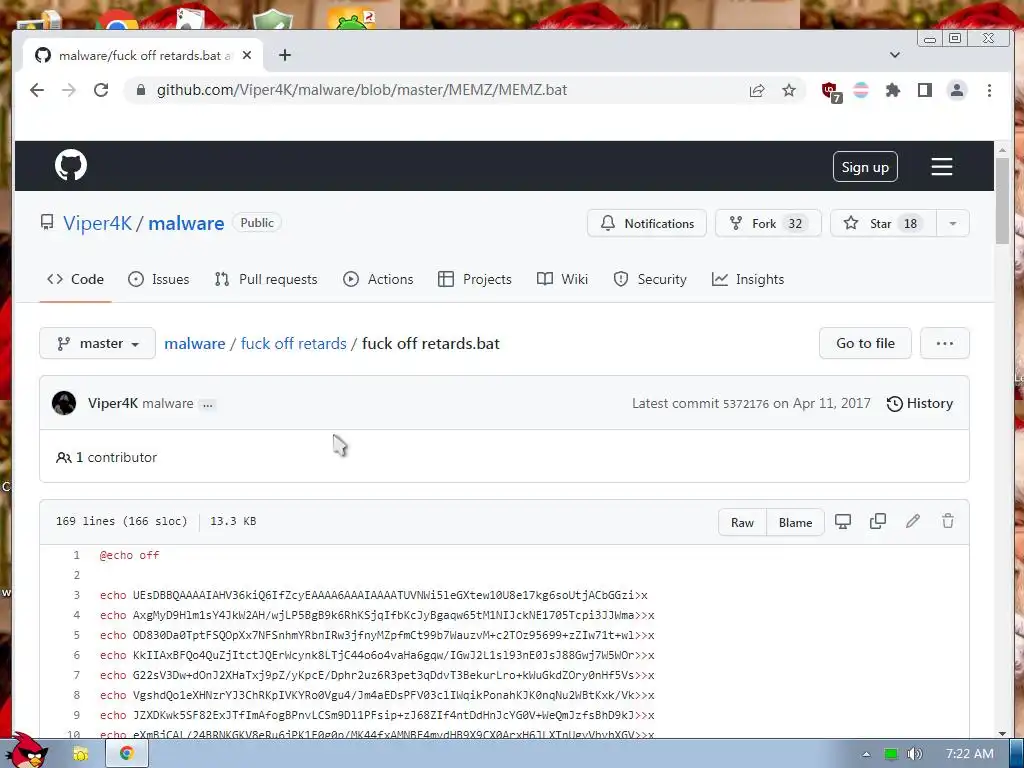Click the Notifications button
Viewport: 1024px width, 768px height.
647,223
